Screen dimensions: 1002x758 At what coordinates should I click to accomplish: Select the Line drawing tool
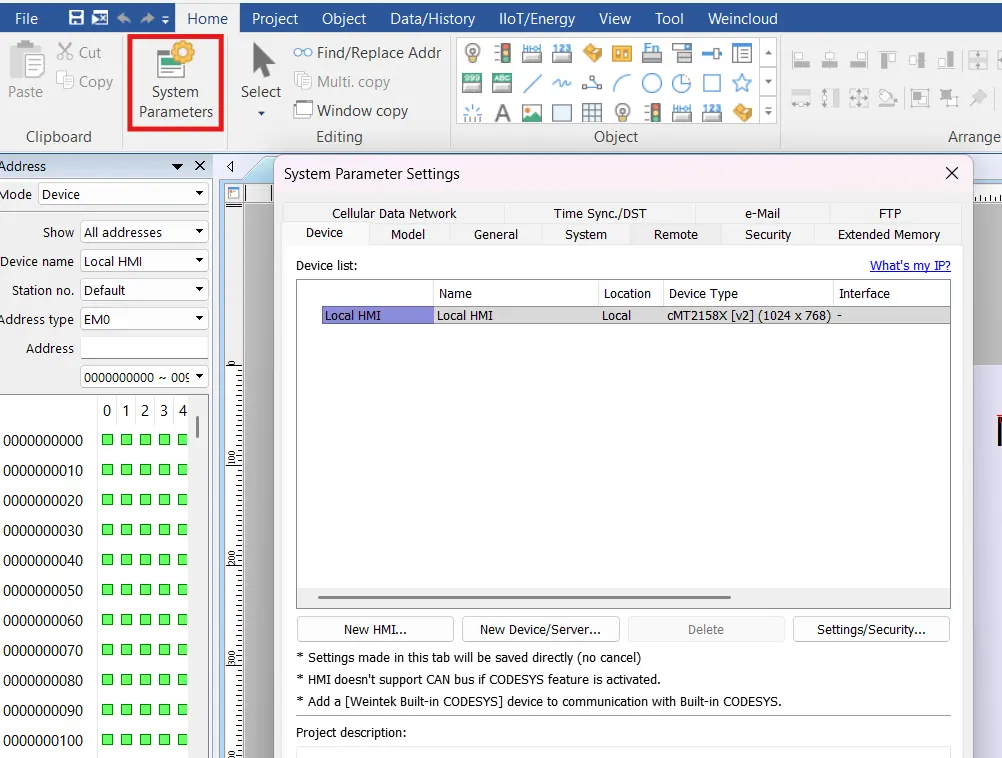531,83
